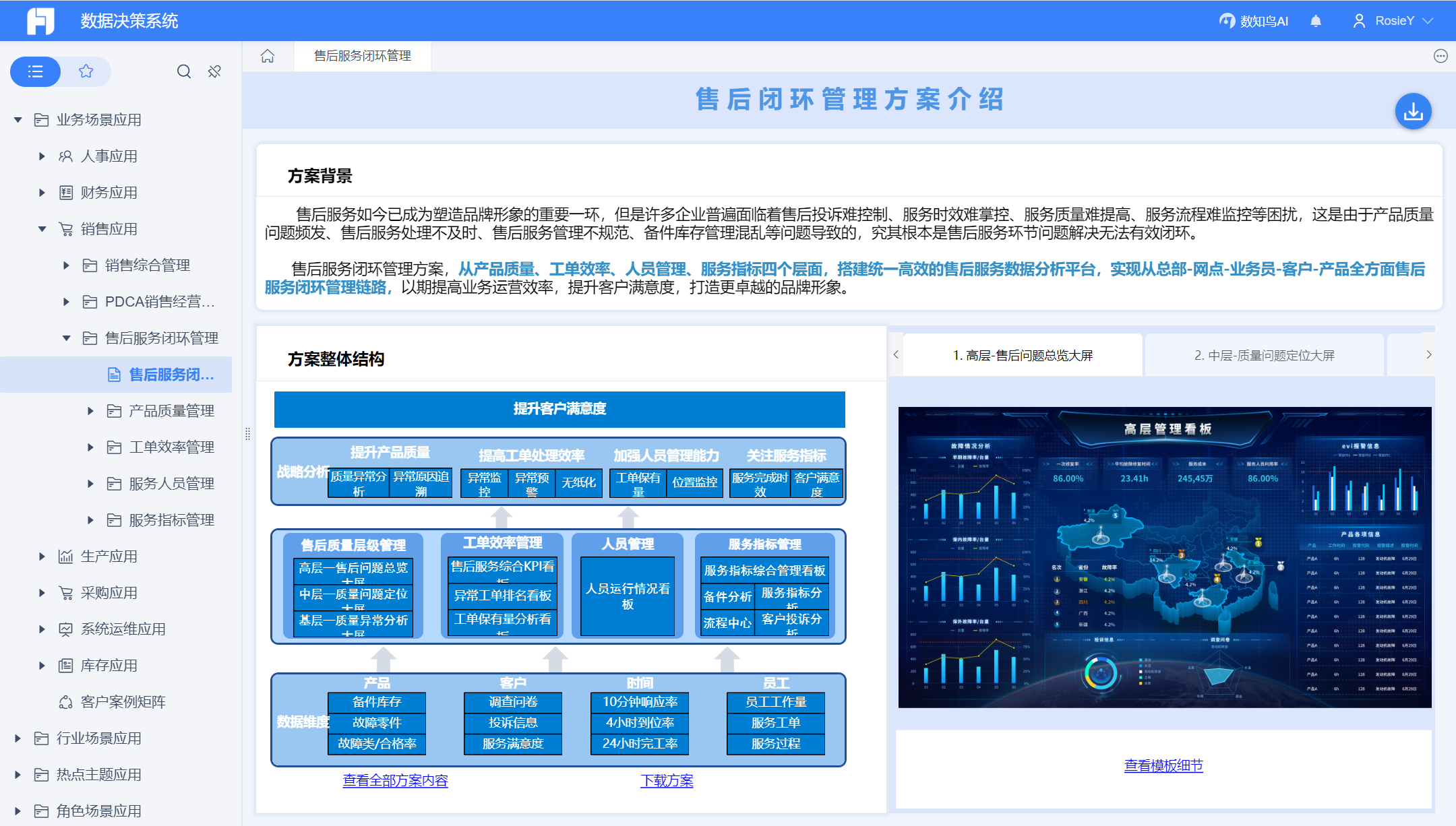The image size is (1456, 826).
Task: Click the next arrow of the carousel tabs
Action: pyautogui.click(x=1428, y=355)
